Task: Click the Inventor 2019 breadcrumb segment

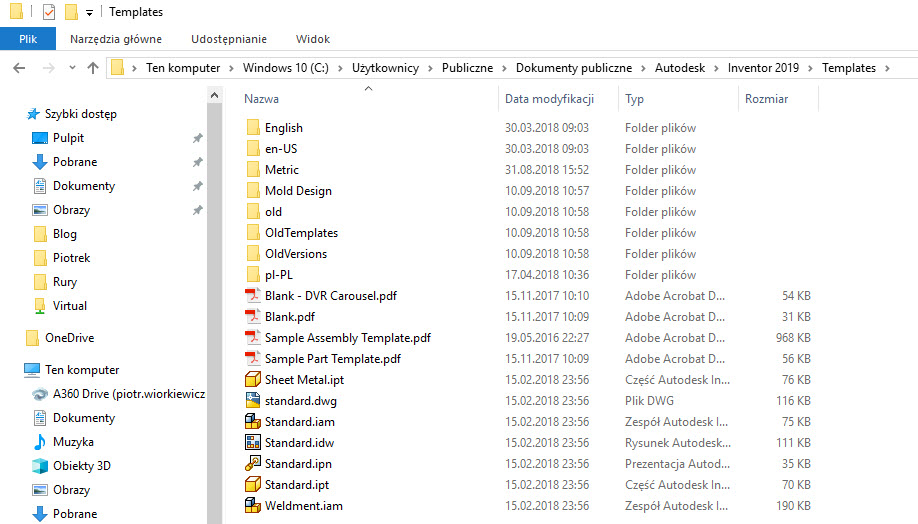Action: [764, 68]
